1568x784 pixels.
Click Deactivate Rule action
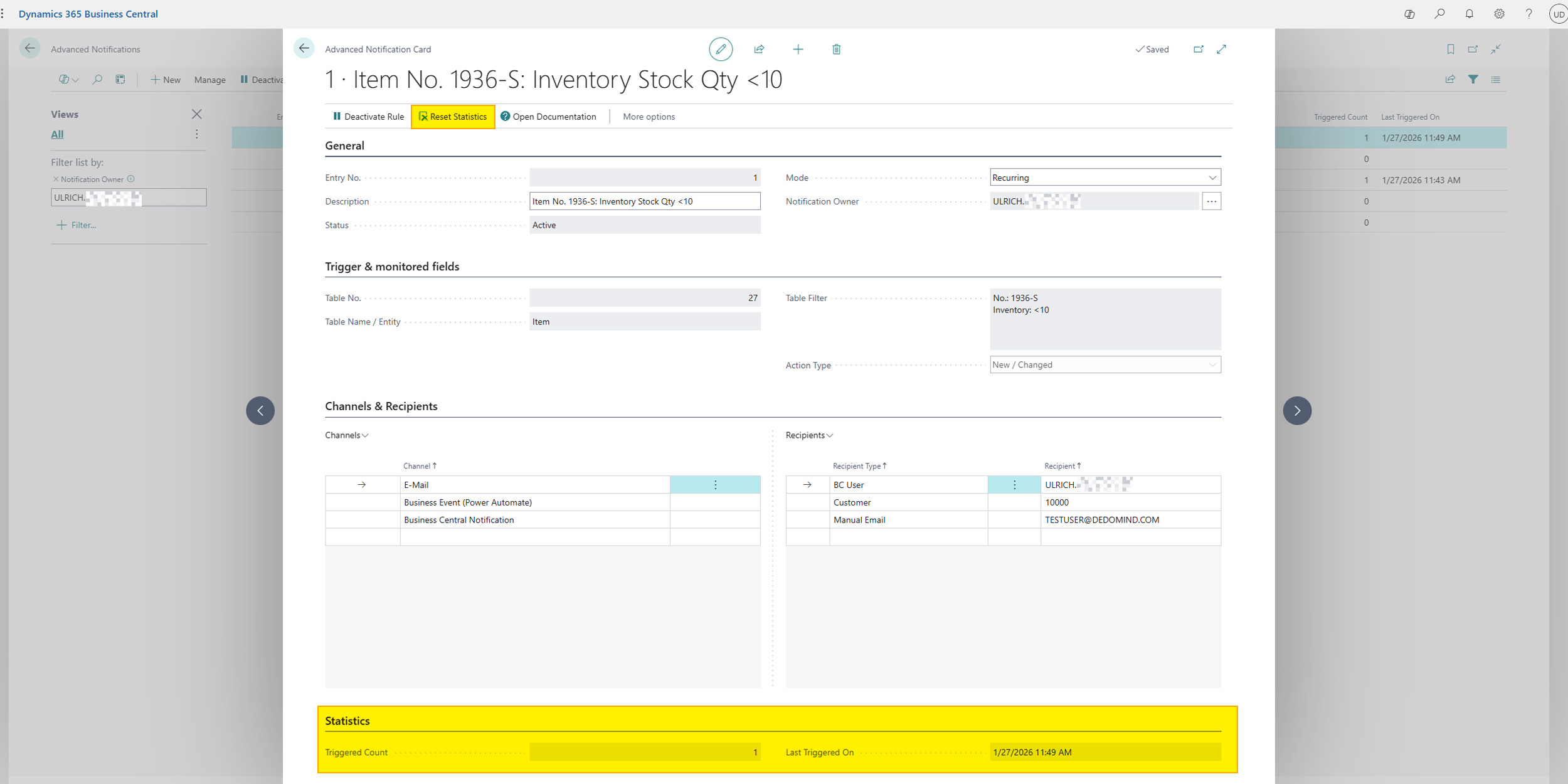[x=368, y=117]
